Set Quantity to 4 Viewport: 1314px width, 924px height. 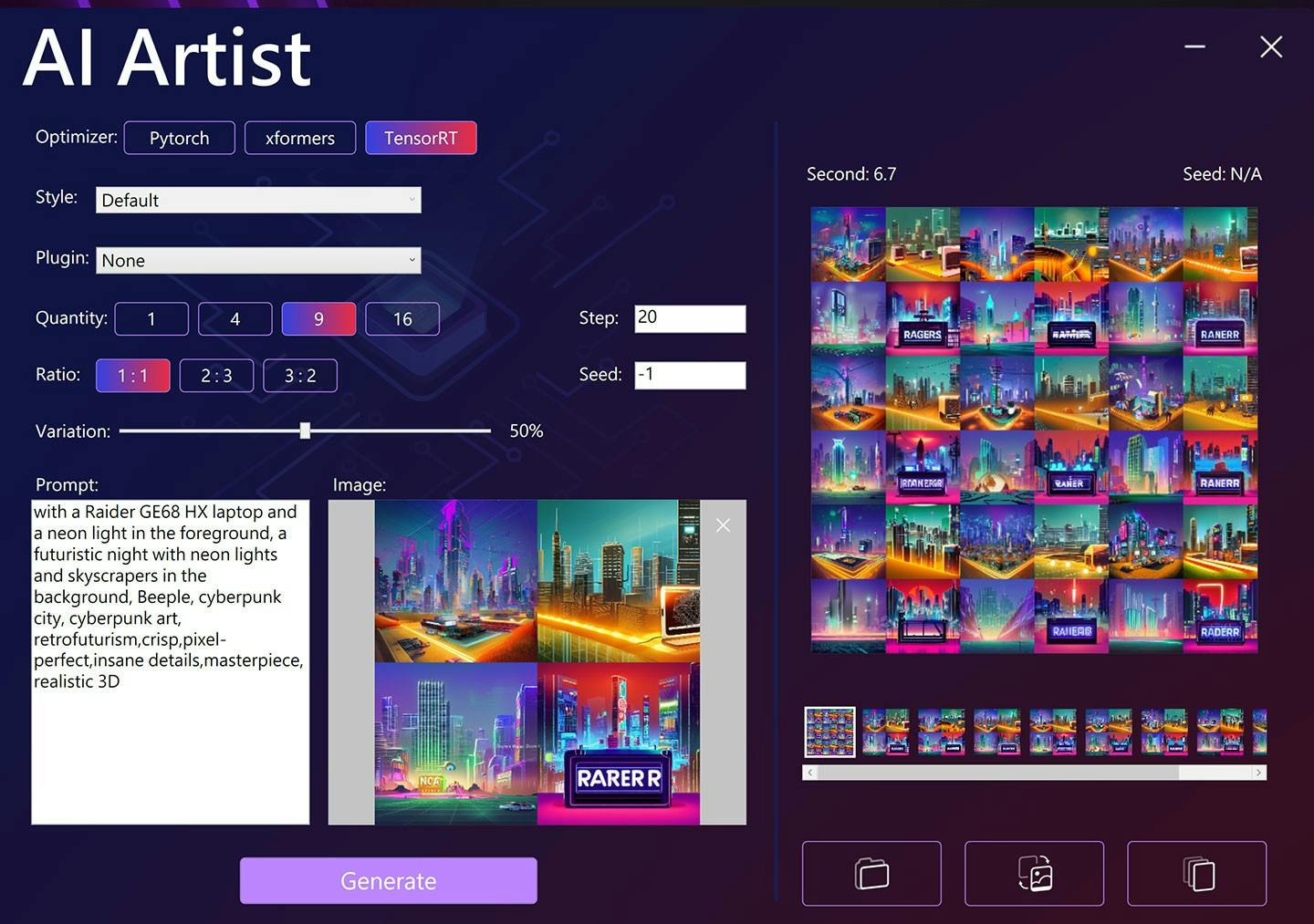point(235,318)
